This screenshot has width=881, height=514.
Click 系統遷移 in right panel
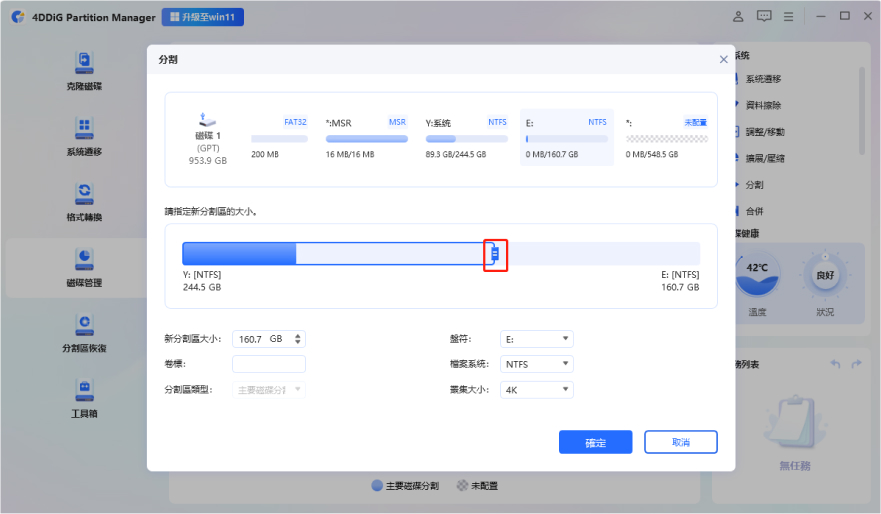coord(763,79)
